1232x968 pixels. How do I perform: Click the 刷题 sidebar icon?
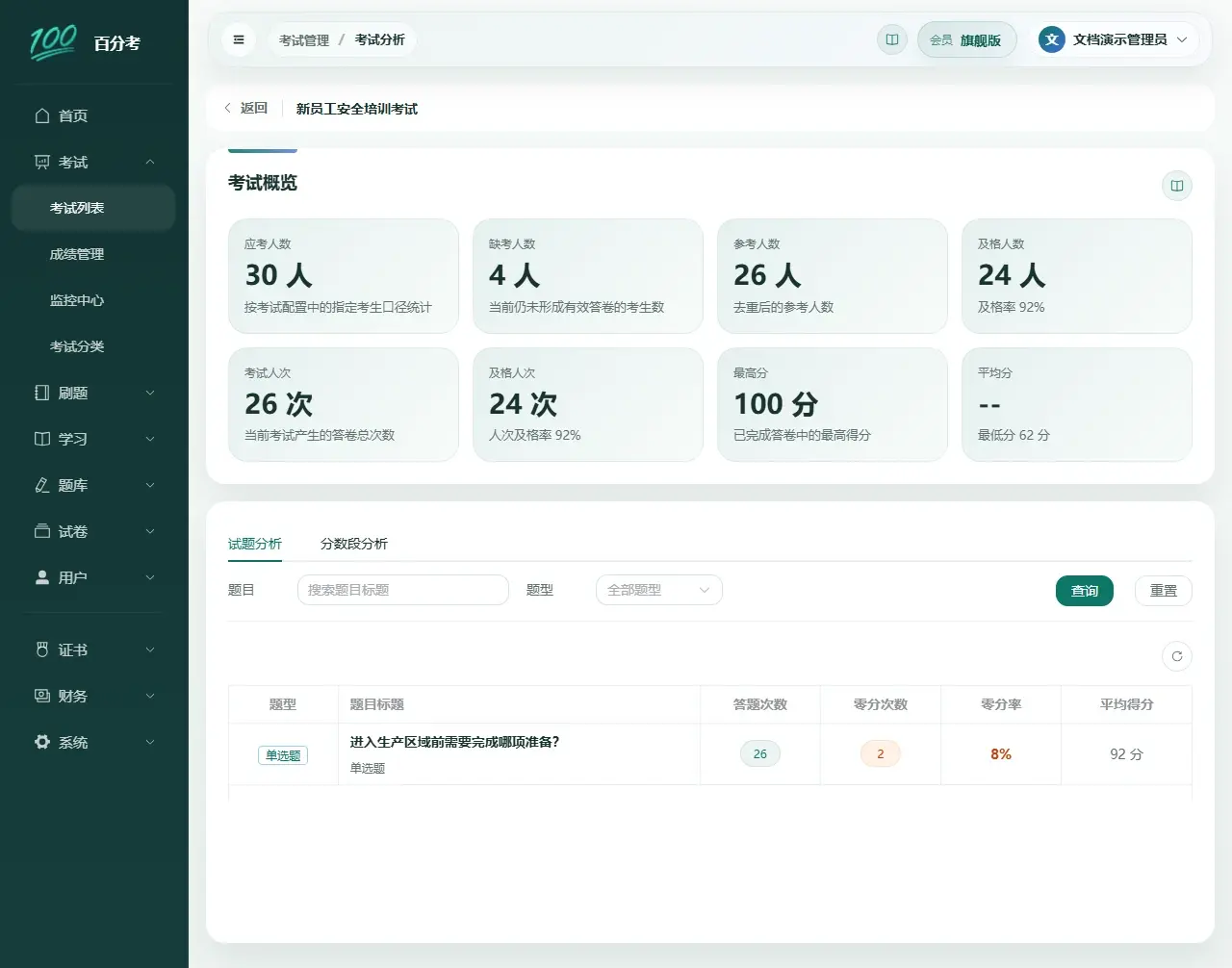point(42,393)
